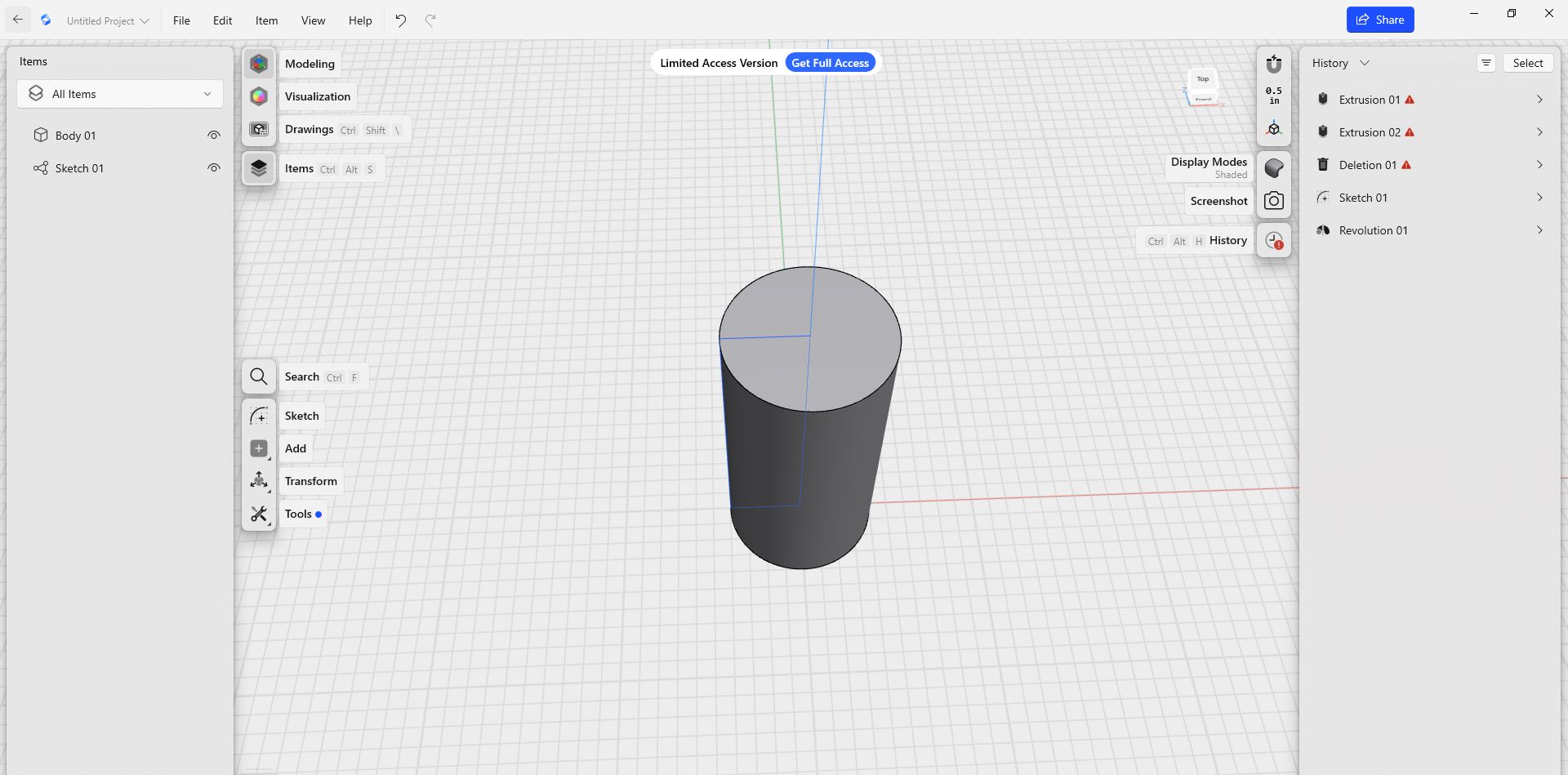
Task: Click the Display Modes shaded icon
Action: click(x=1274, y=168)
